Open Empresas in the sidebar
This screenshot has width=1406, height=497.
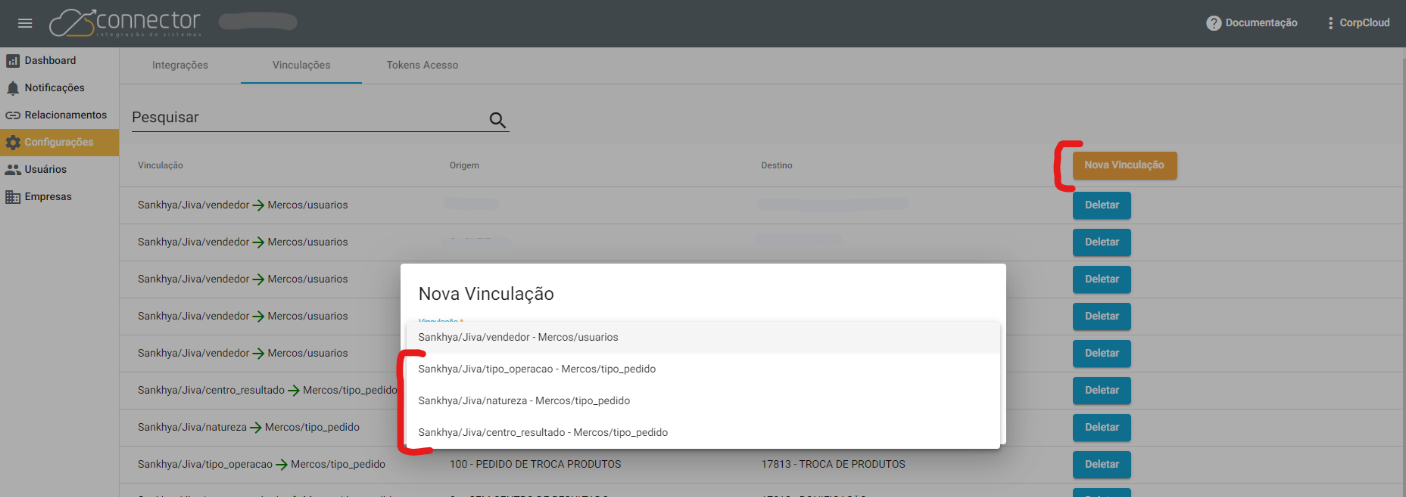(x=59, y=196)
